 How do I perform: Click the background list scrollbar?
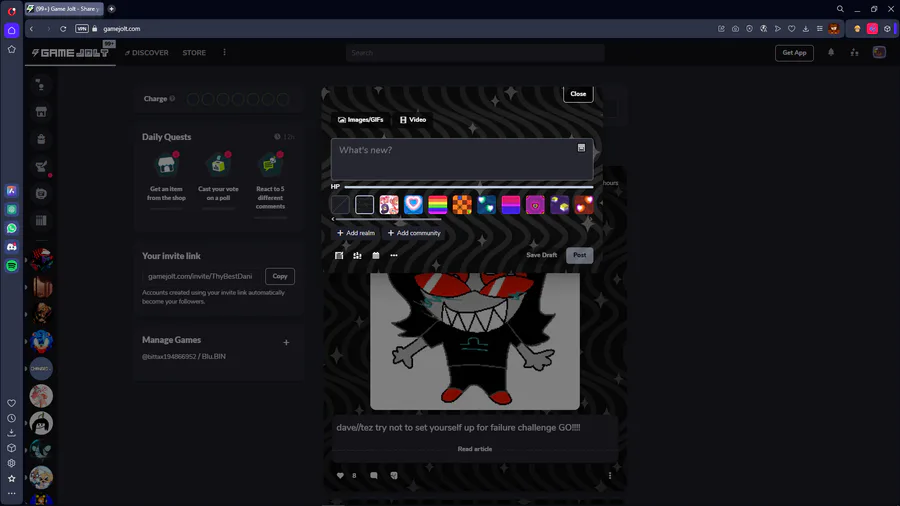coord(389,219)
